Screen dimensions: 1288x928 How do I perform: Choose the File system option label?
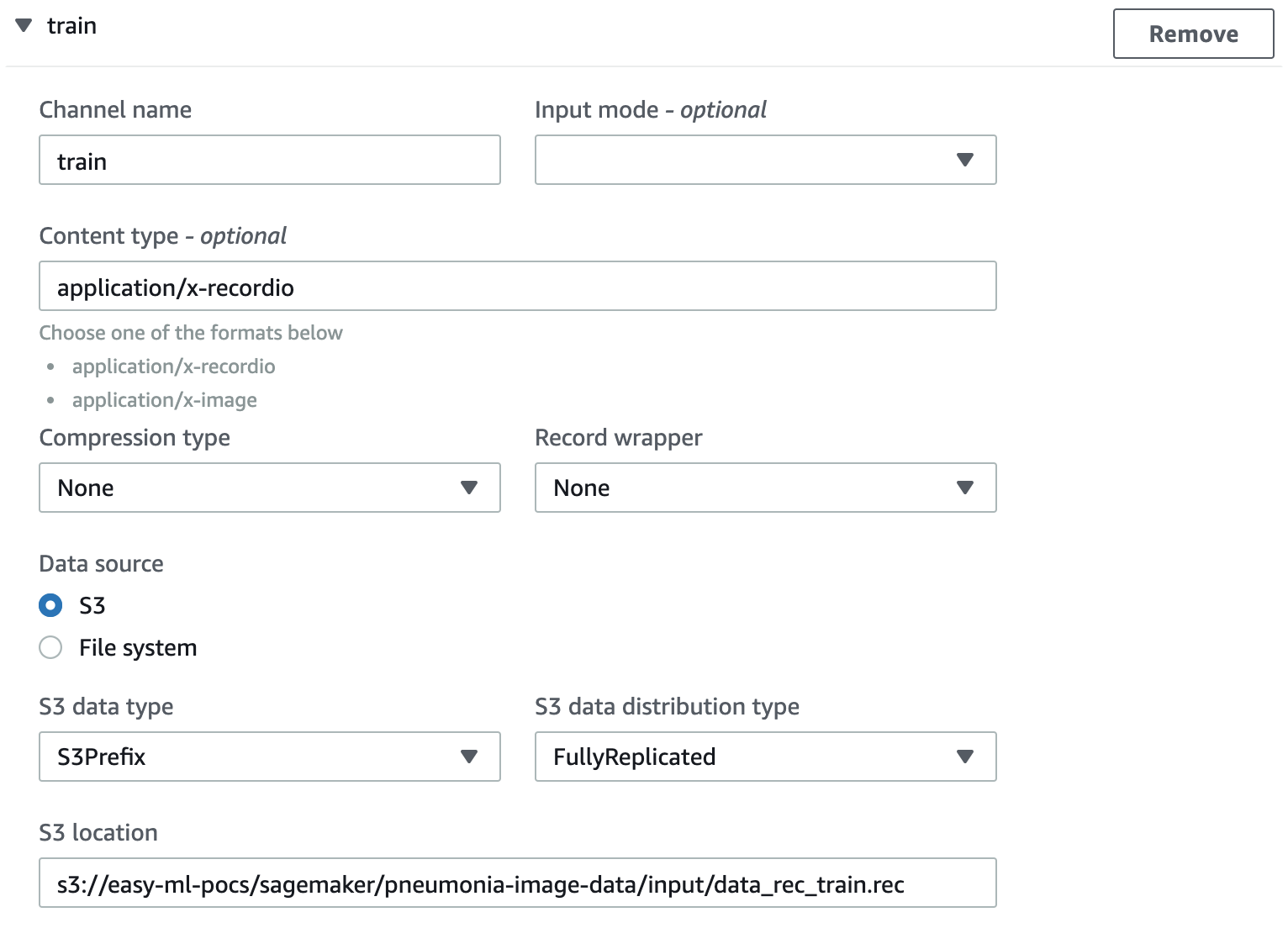click(x=138, y=647)
